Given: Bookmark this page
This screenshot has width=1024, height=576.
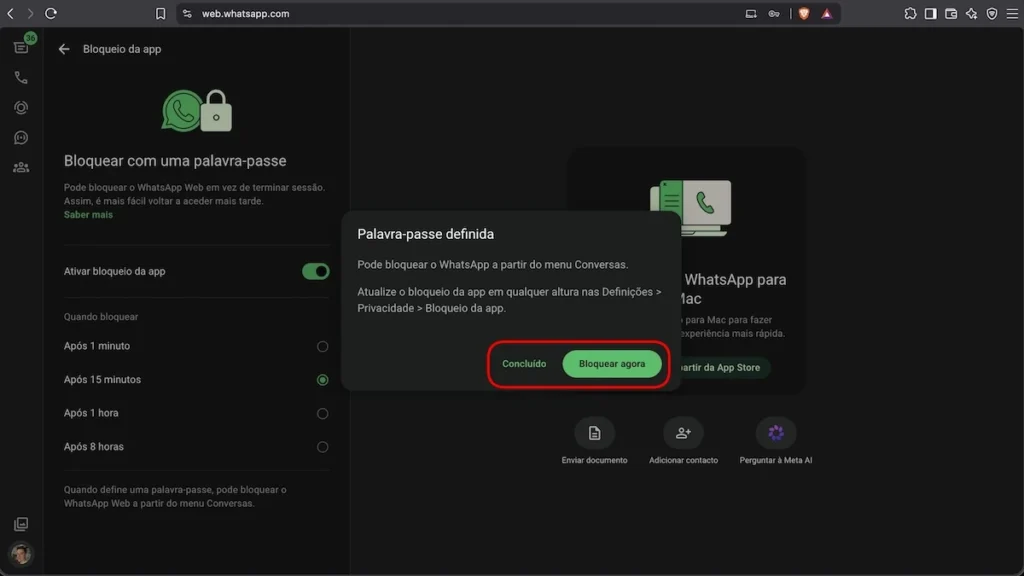Looking at the screenshot, I should [x=161, y=13].
